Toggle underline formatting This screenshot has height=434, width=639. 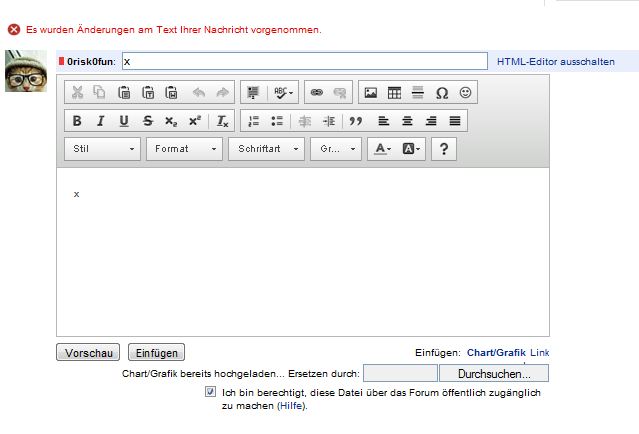pyautogui.click(x=124, y=121)
